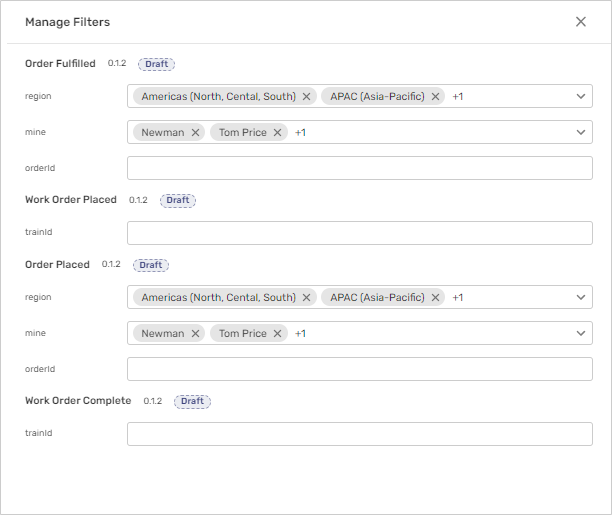
Task: Click Draft badge beside Work Order Complete
Action: click(192, 401)
